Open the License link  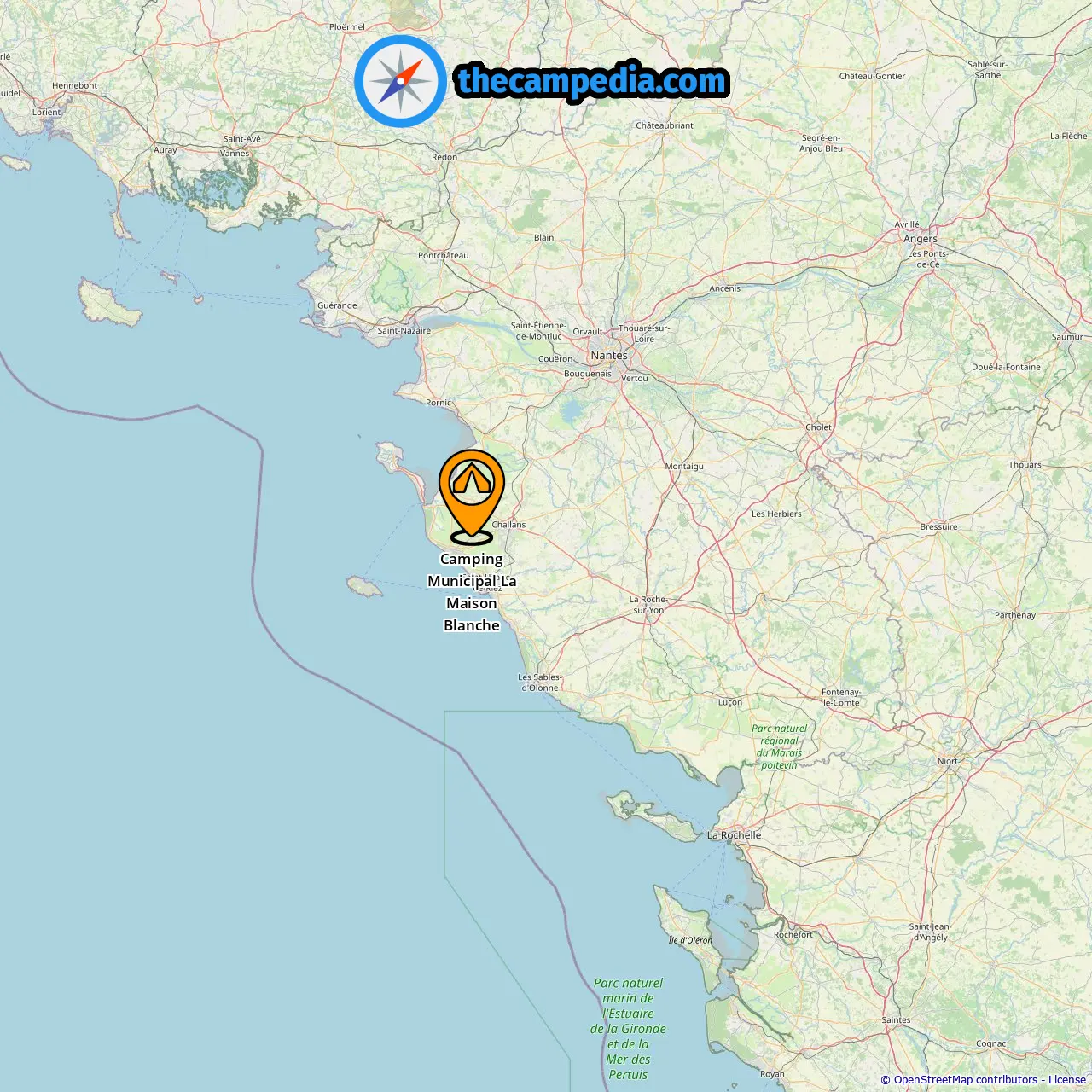click(1067, 1080)
